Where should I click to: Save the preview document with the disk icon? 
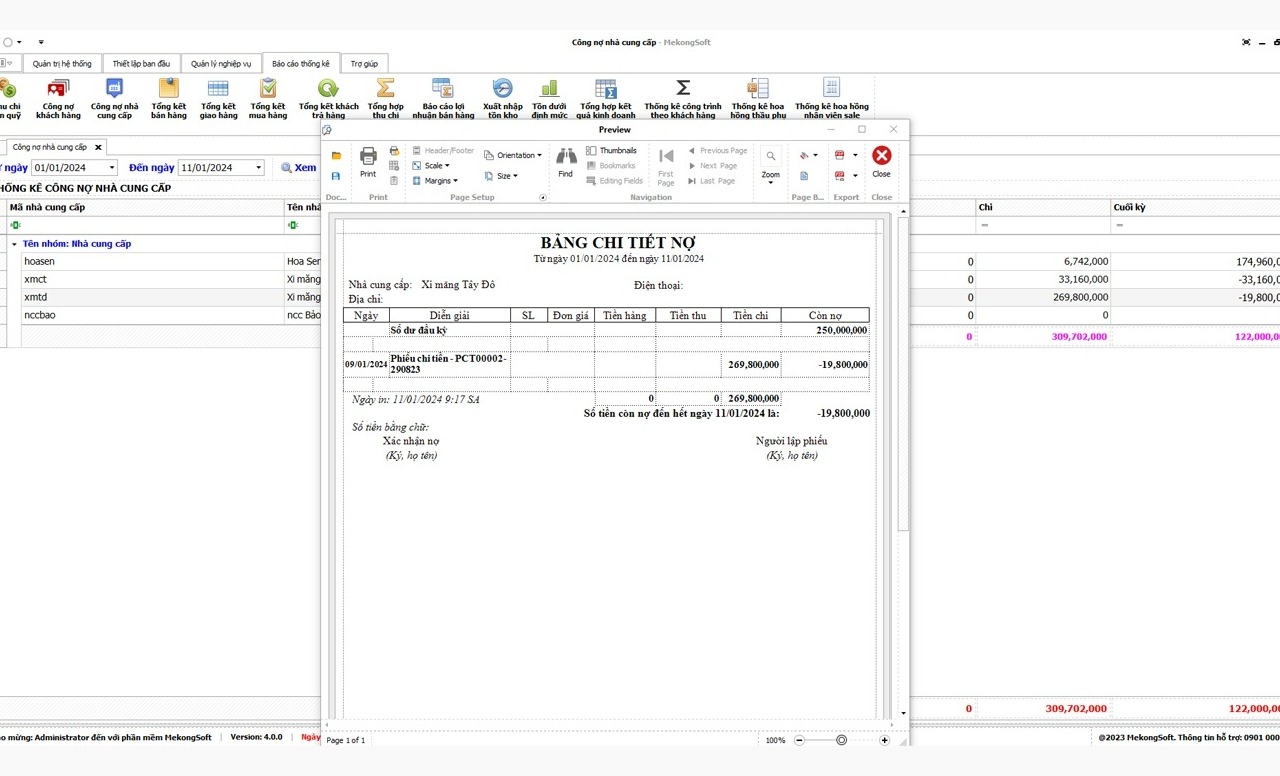[x=336, y=176]
